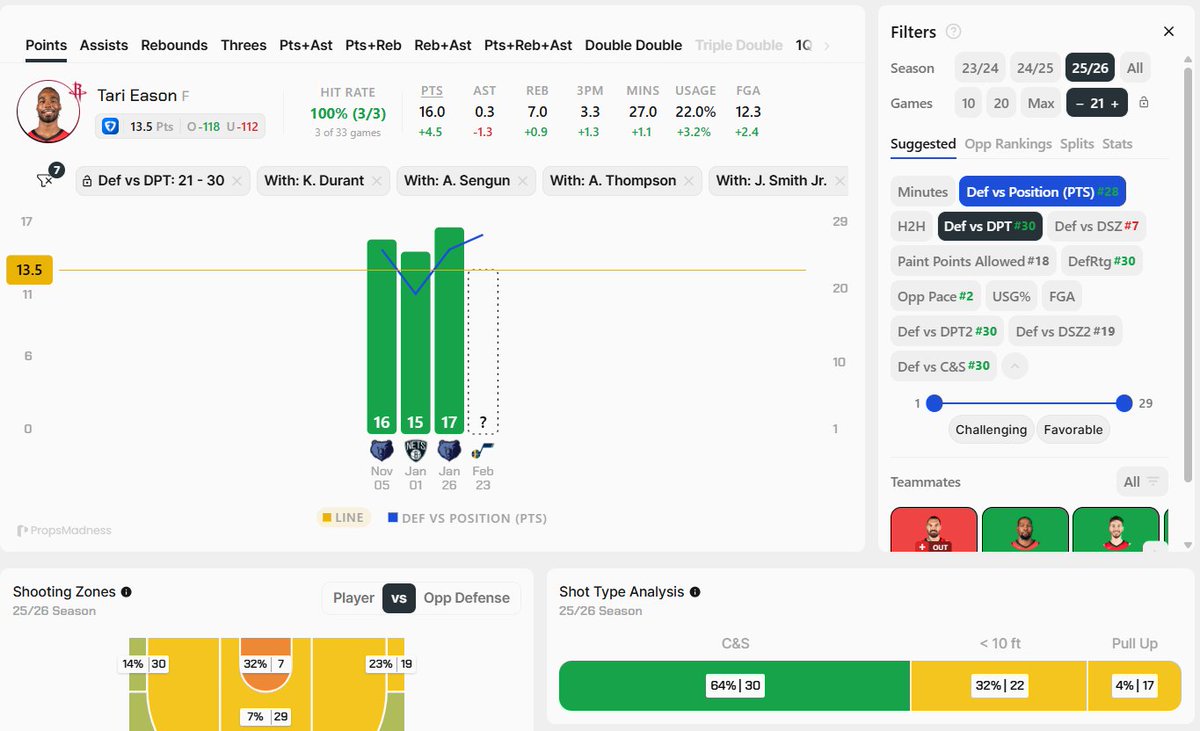Click the sportsbook logo next to 13.5 Pts
The image size is (1200, 731).
112,127
